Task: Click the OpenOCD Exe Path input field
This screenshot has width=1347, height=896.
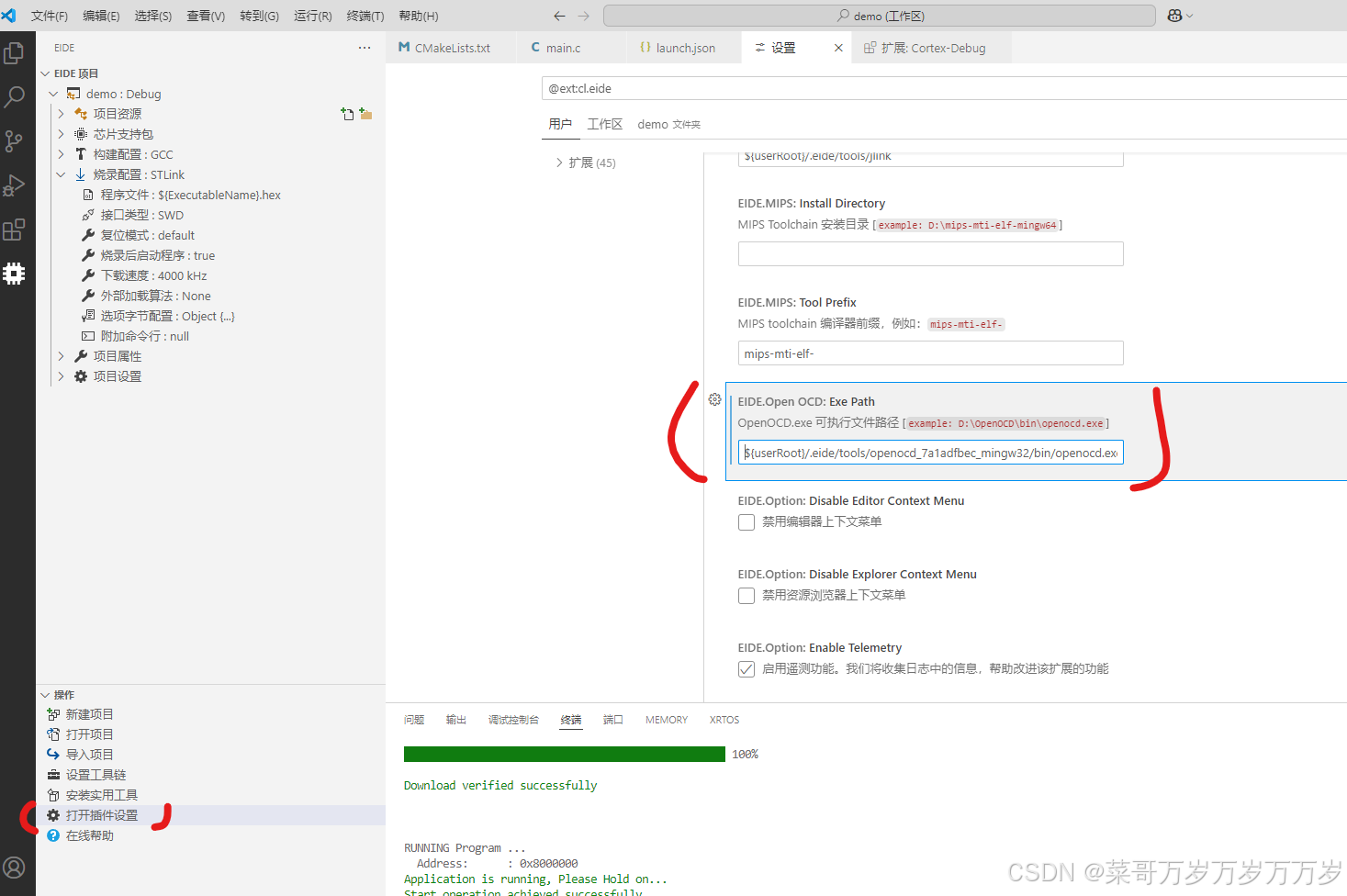Action: [930, 453]
